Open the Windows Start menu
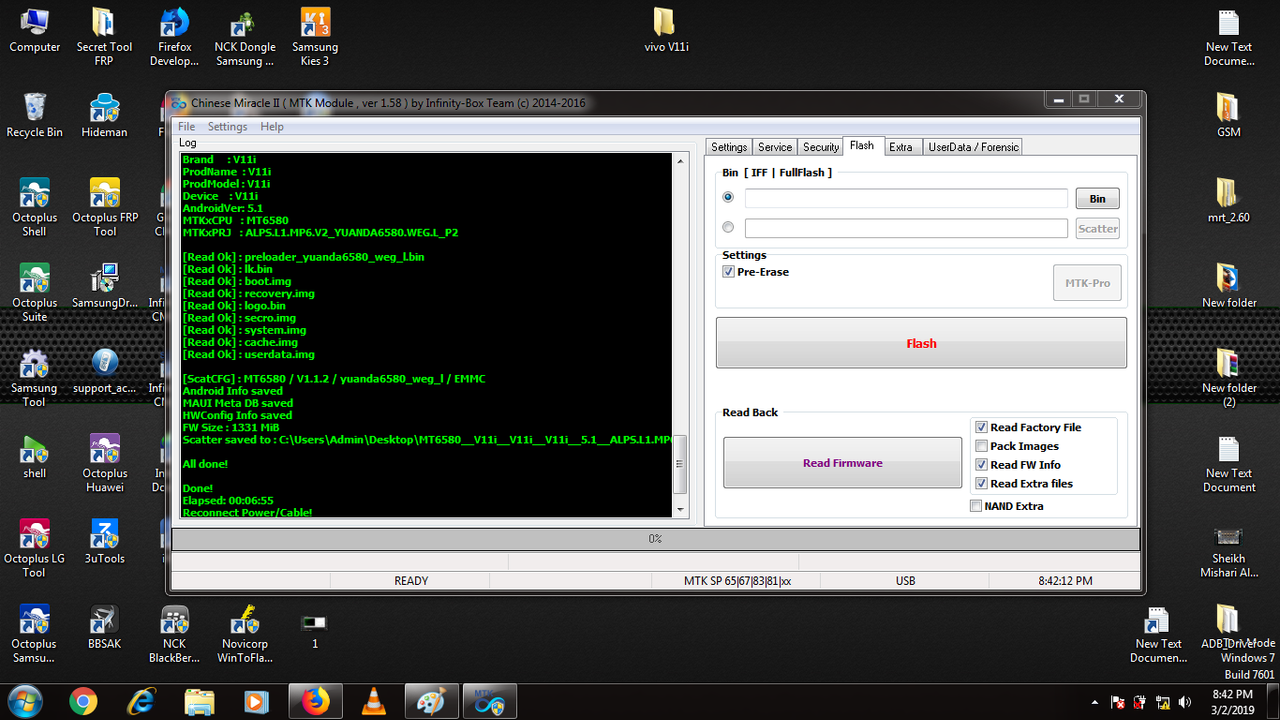The image size is (1280, 720). pos(25,701)
